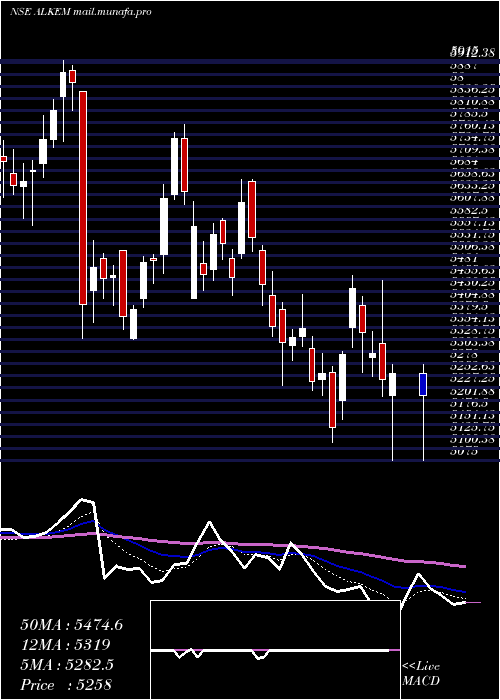Screen dimensions: 500x700
Task: Click the <<Live MACD label
Action: tap(421, 674)
